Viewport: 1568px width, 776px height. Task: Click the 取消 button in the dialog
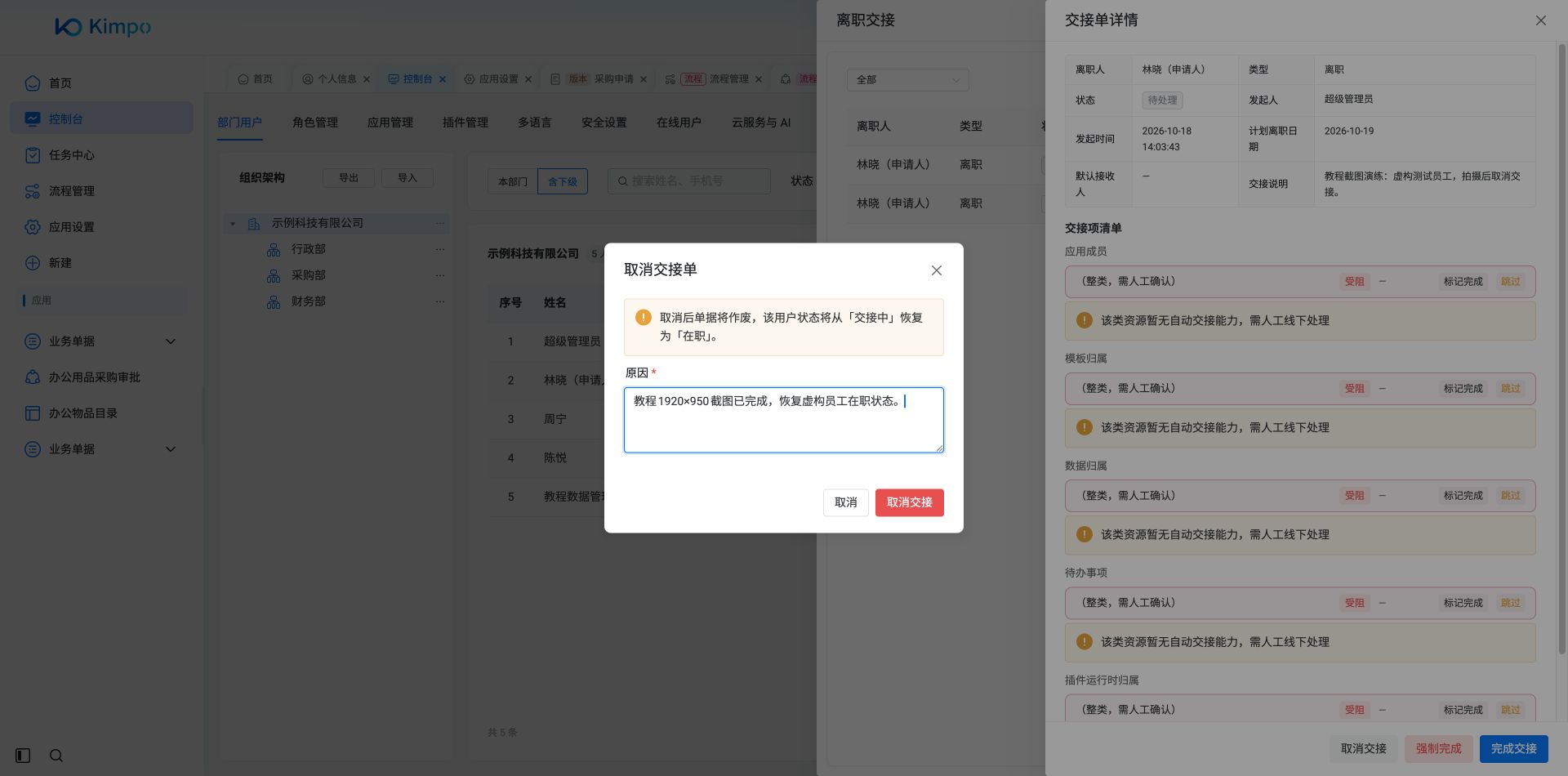point(845,502)
